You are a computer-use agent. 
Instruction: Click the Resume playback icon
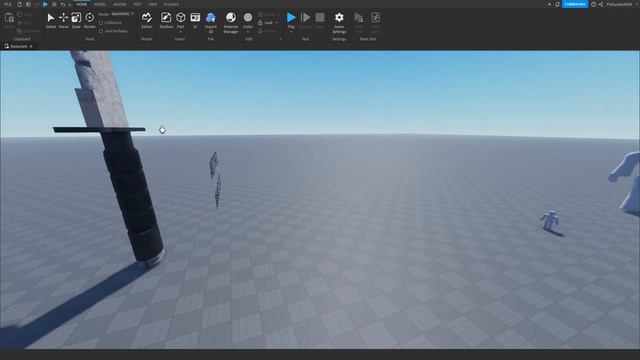pos(305,18)
